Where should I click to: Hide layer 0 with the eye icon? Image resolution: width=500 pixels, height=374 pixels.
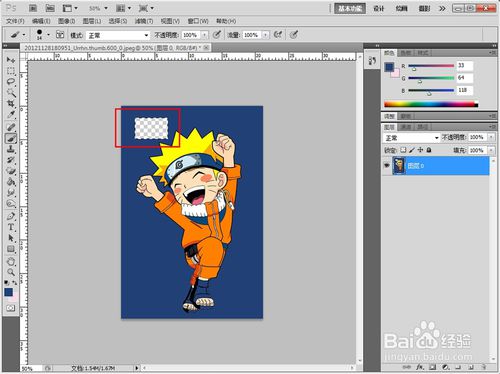click(387, 165)
